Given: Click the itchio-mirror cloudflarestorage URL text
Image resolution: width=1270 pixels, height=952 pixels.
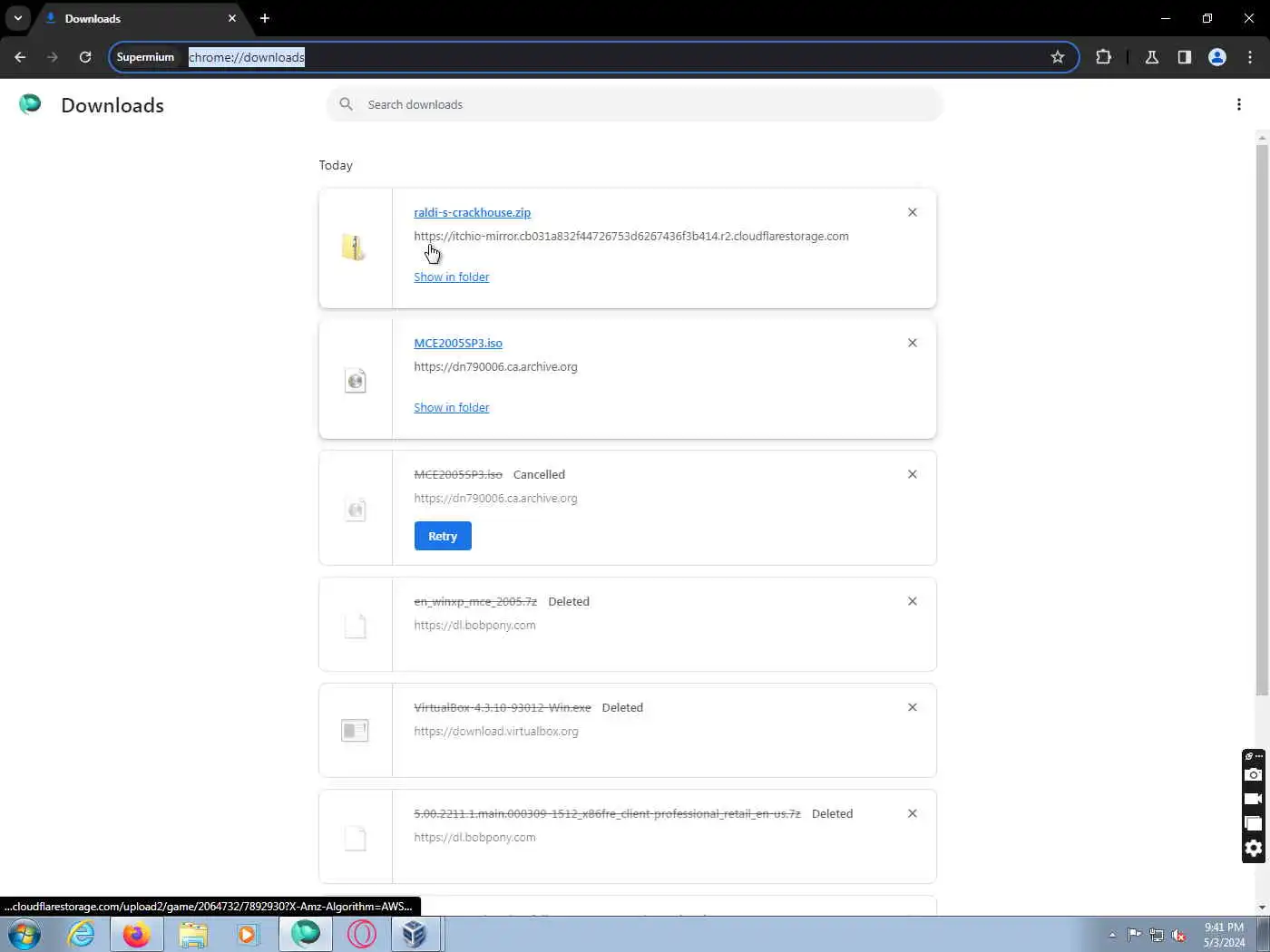Looking at the screenshot, I should click(631, 236).
